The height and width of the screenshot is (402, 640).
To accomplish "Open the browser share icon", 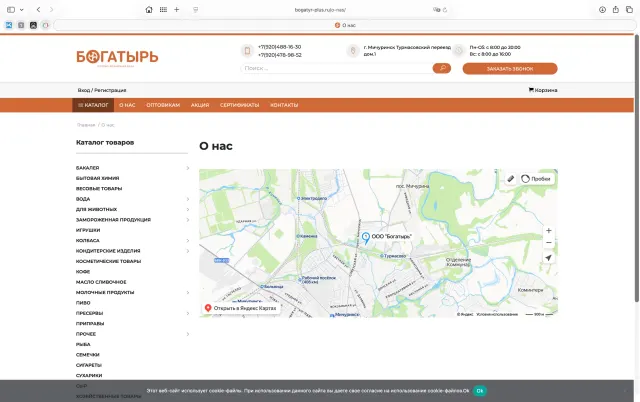I will point(616,9).
